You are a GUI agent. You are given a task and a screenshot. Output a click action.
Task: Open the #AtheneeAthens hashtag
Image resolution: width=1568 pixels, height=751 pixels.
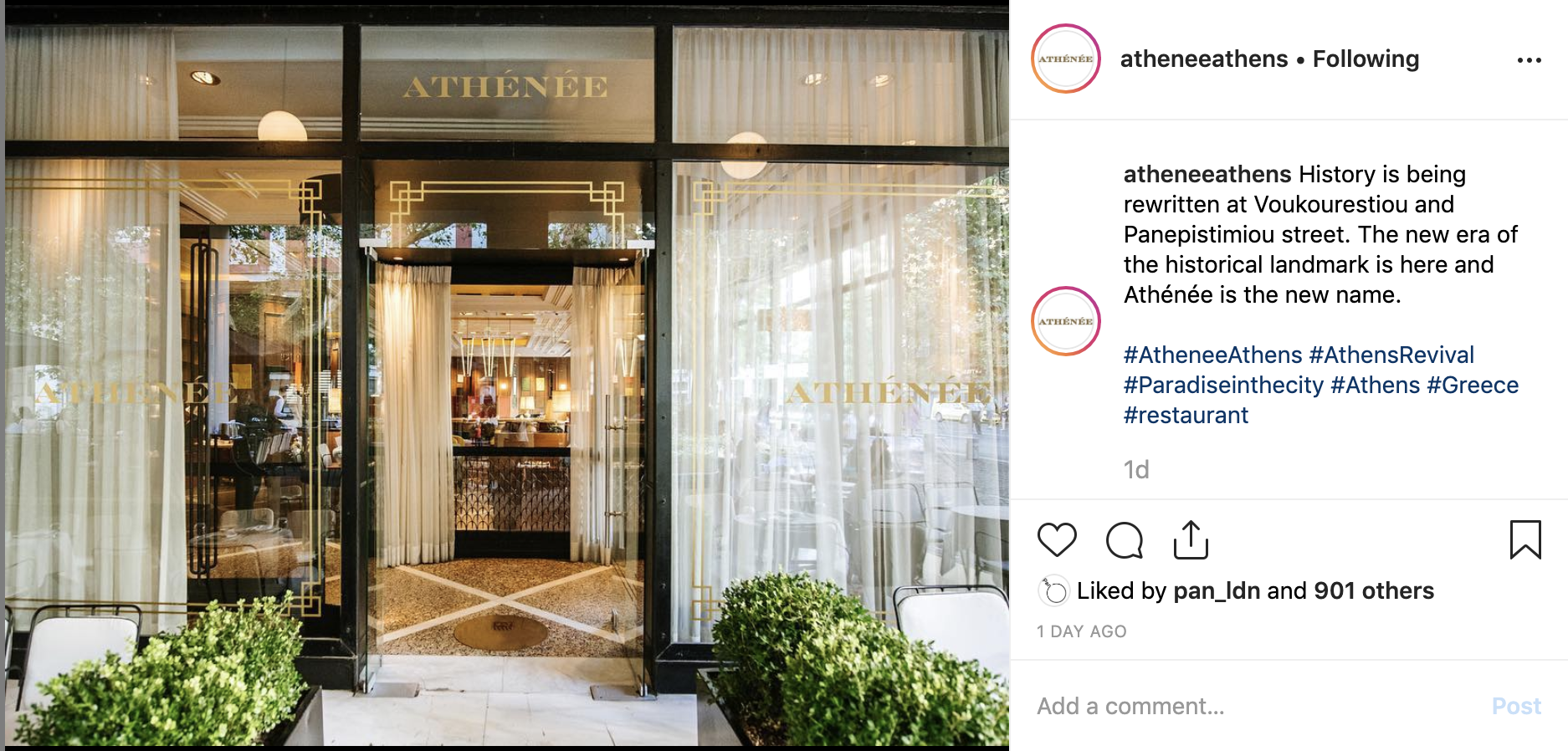pos(1213,355)
